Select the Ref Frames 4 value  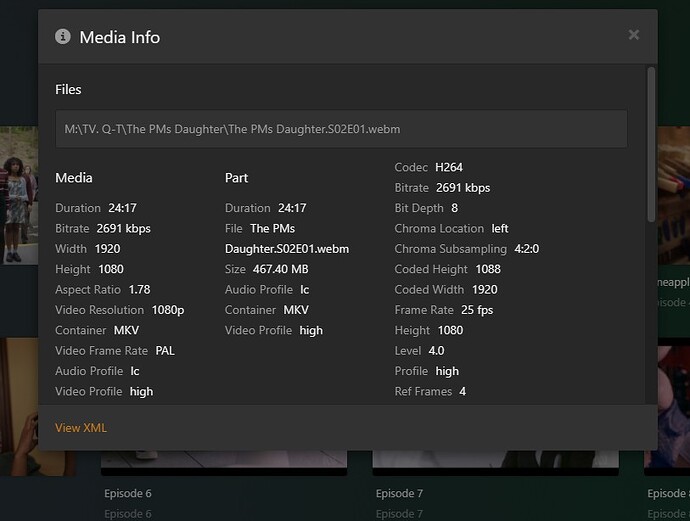(462, 391)
